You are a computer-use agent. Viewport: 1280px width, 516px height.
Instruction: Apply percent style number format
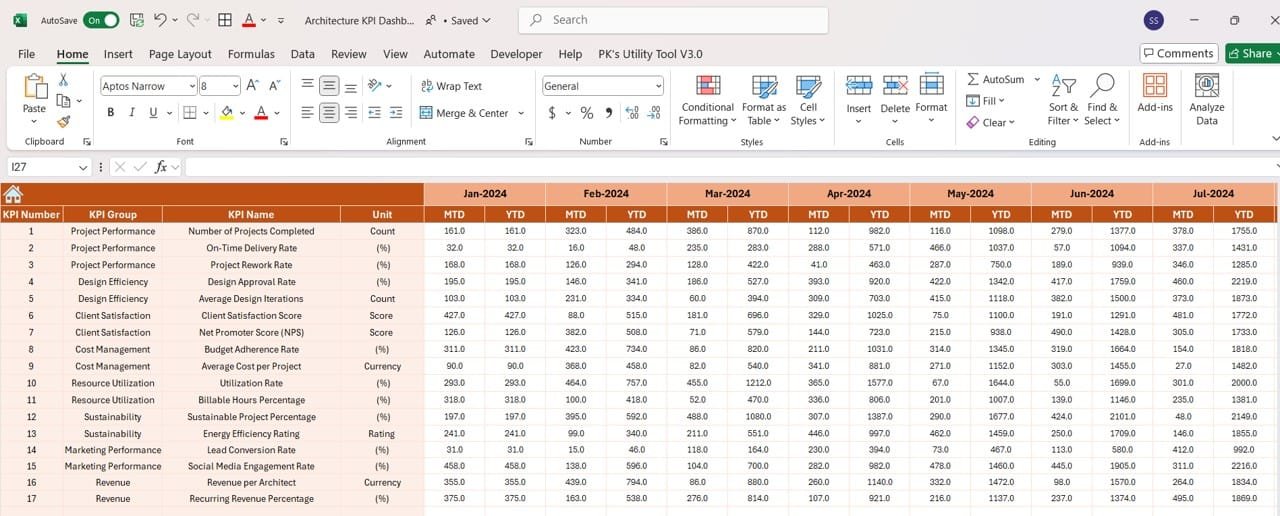pos(587,113)
